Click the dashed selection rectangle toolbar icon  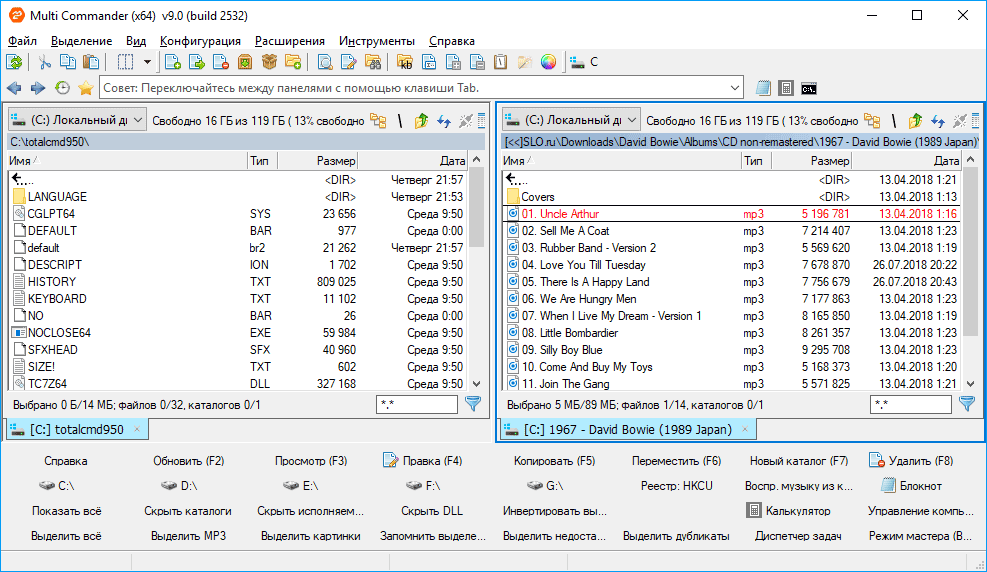126,62
